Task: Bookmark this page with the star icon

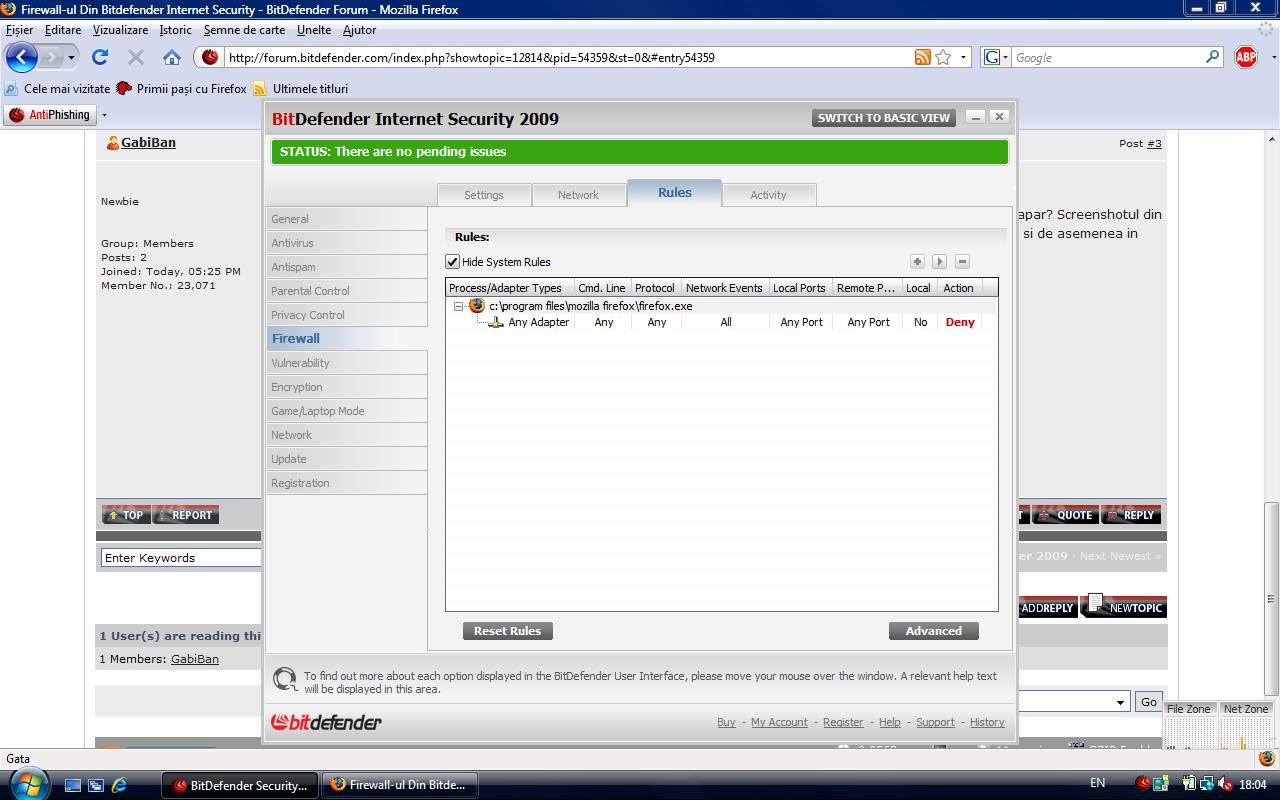Action: click(943, 57)
